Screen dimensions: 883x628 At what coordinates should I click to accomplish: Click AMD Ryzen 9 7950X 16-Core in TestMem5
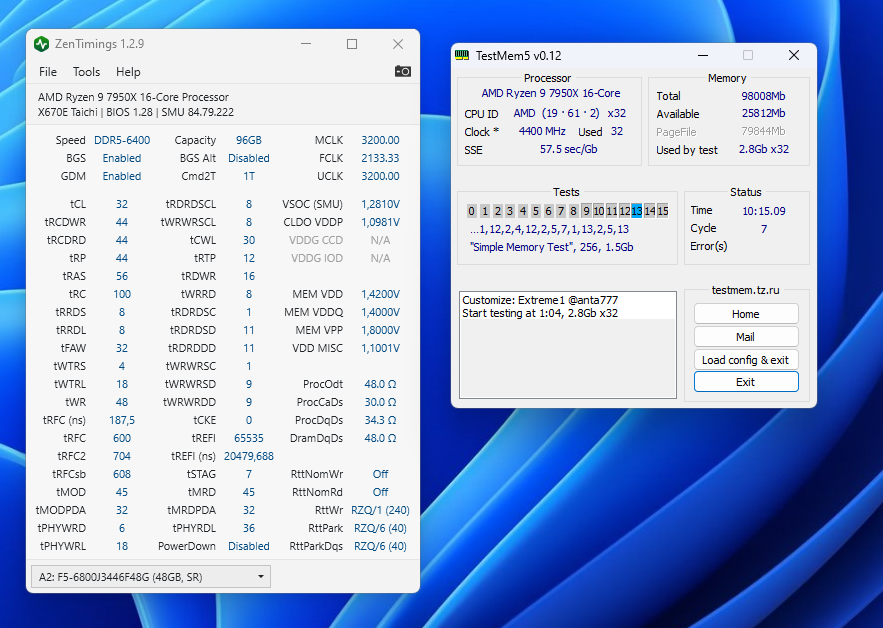coord(550,93)
